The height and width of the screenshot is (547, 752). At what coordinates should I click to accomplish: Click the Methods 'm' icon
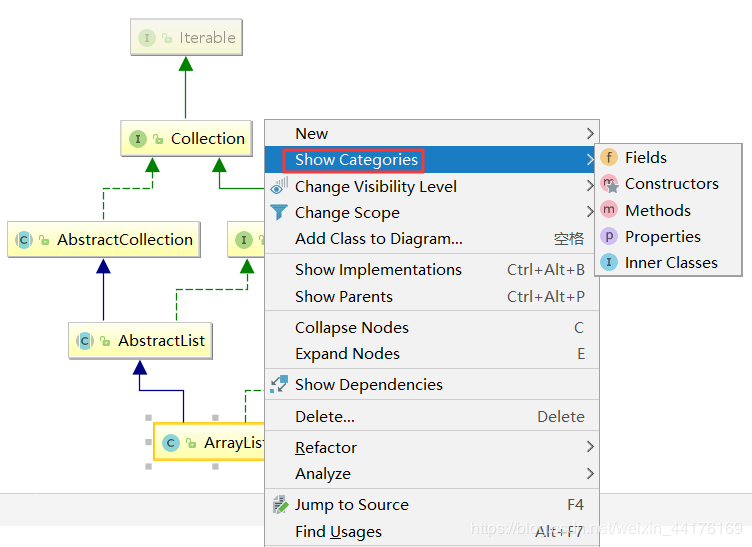point(608,210)
